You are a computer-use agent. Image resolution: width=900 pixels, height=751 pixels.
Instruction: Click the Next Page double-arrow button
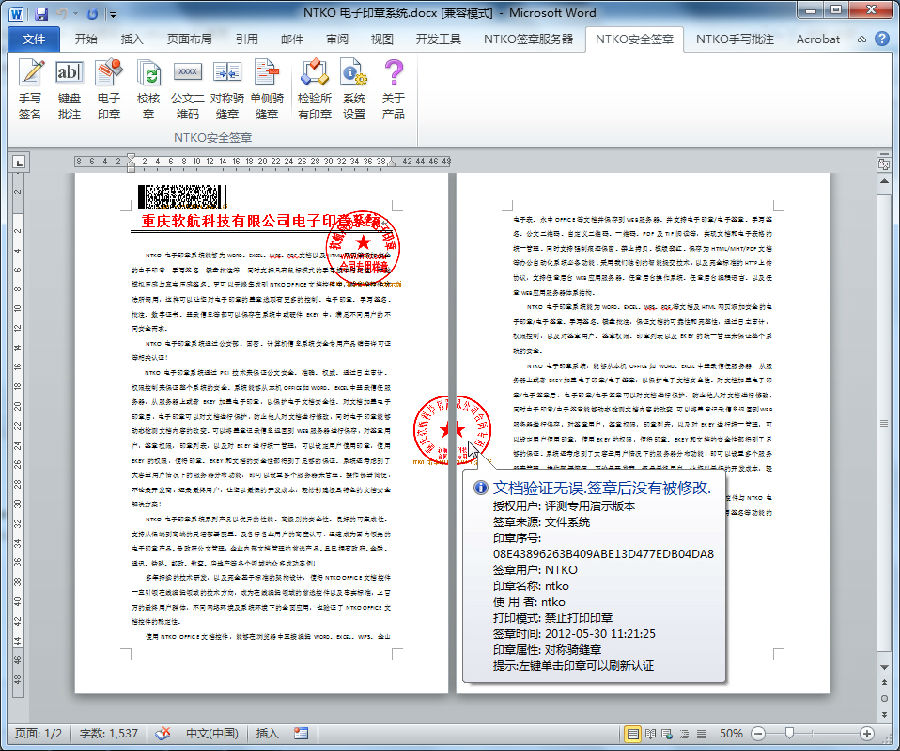click(x=885, y=715)
